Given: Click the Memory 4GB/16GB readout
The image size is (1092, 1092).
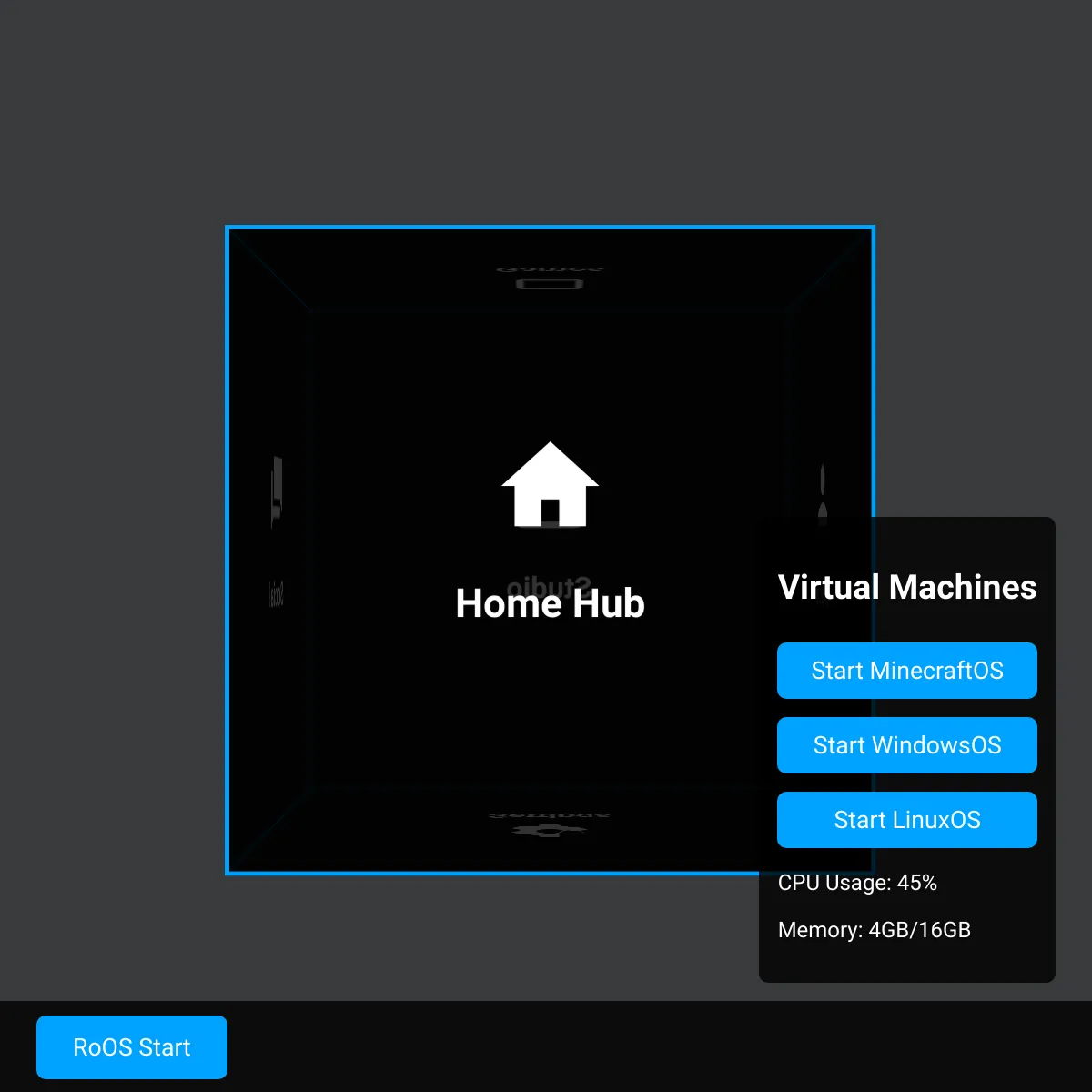Looking at the screenshot, I should pyautogui.click(x=874, y=930).
